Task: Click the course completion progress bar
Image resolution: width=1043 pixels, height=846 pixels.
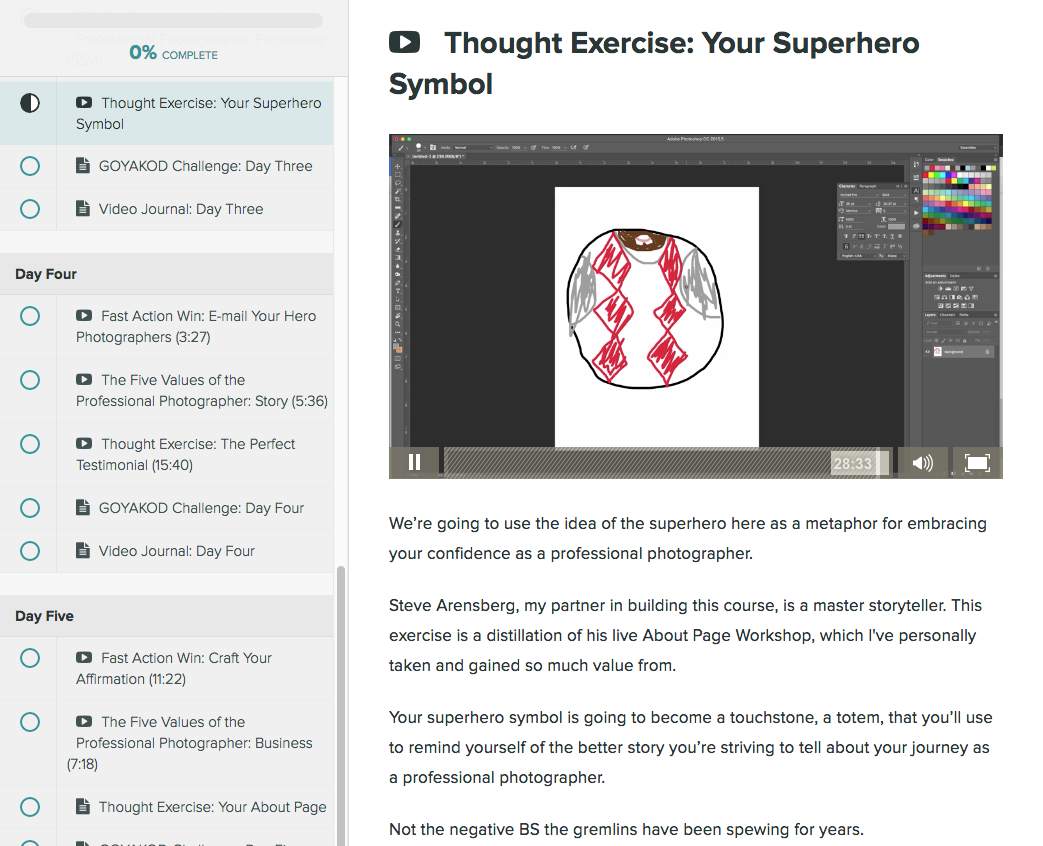Action: click(x=174, y=21)
